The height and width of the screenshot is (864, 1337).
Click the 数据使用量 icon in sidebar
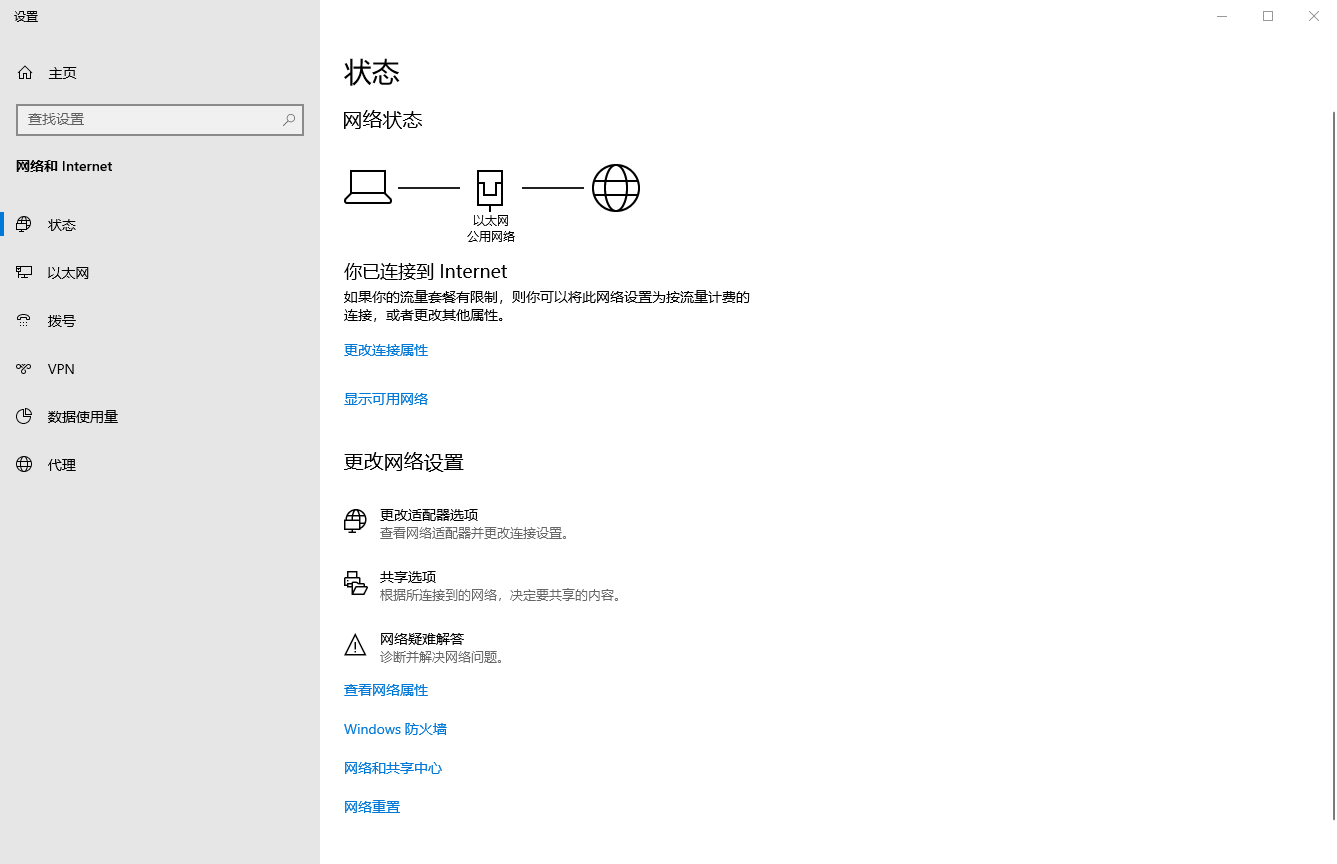pos(24,417)
